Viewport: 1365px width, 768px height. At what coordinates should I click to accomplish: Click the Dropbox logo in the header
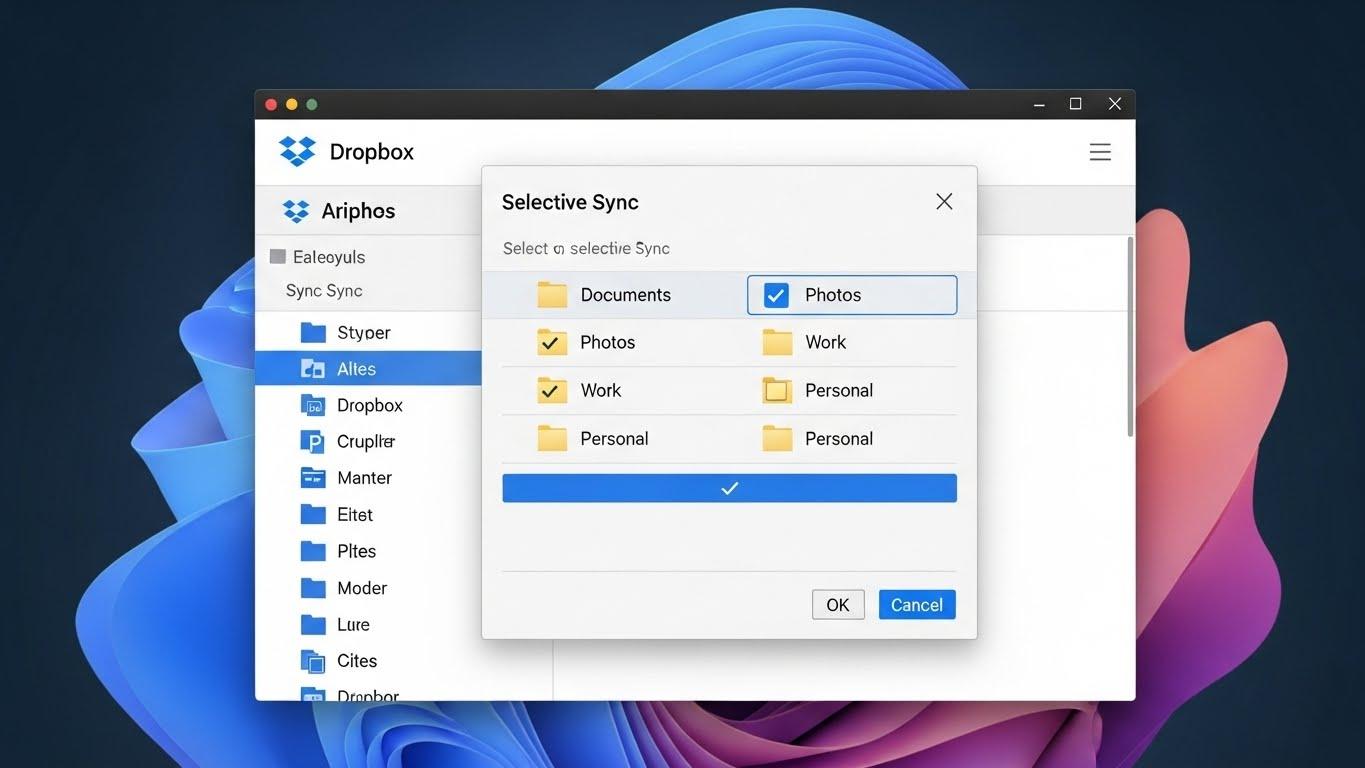click(297, 150)
